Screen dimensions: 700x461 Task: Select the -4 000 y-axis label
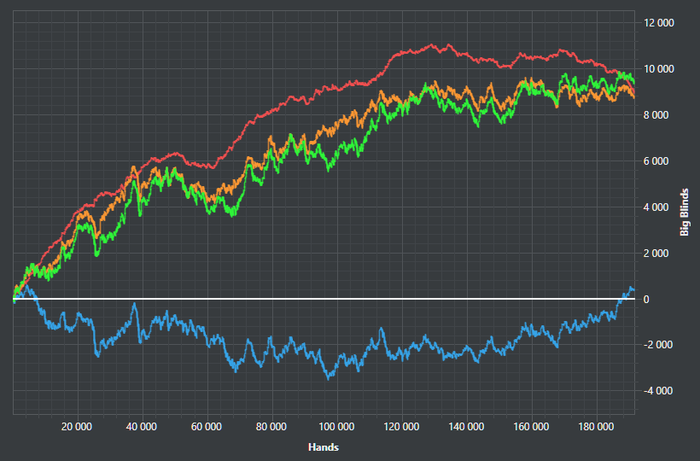[x=658, y=391]
